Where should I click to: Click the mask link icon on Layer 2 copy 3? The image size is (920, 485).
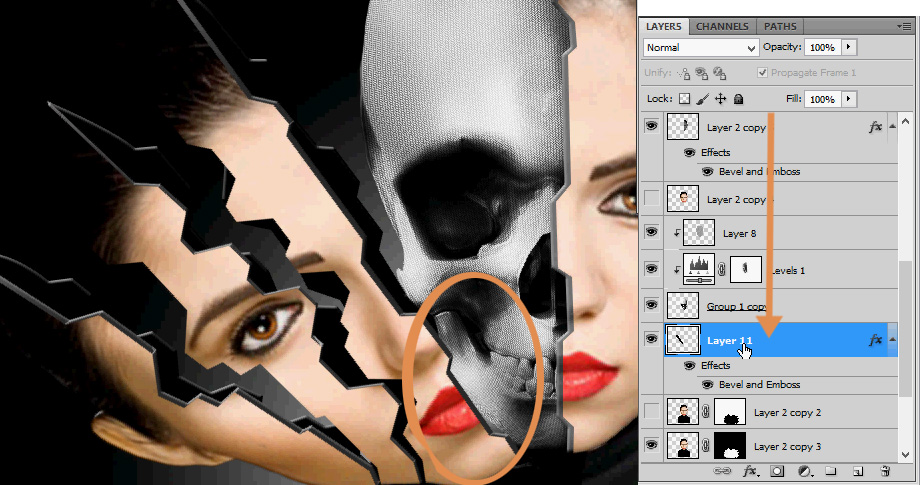pos(706,446)
